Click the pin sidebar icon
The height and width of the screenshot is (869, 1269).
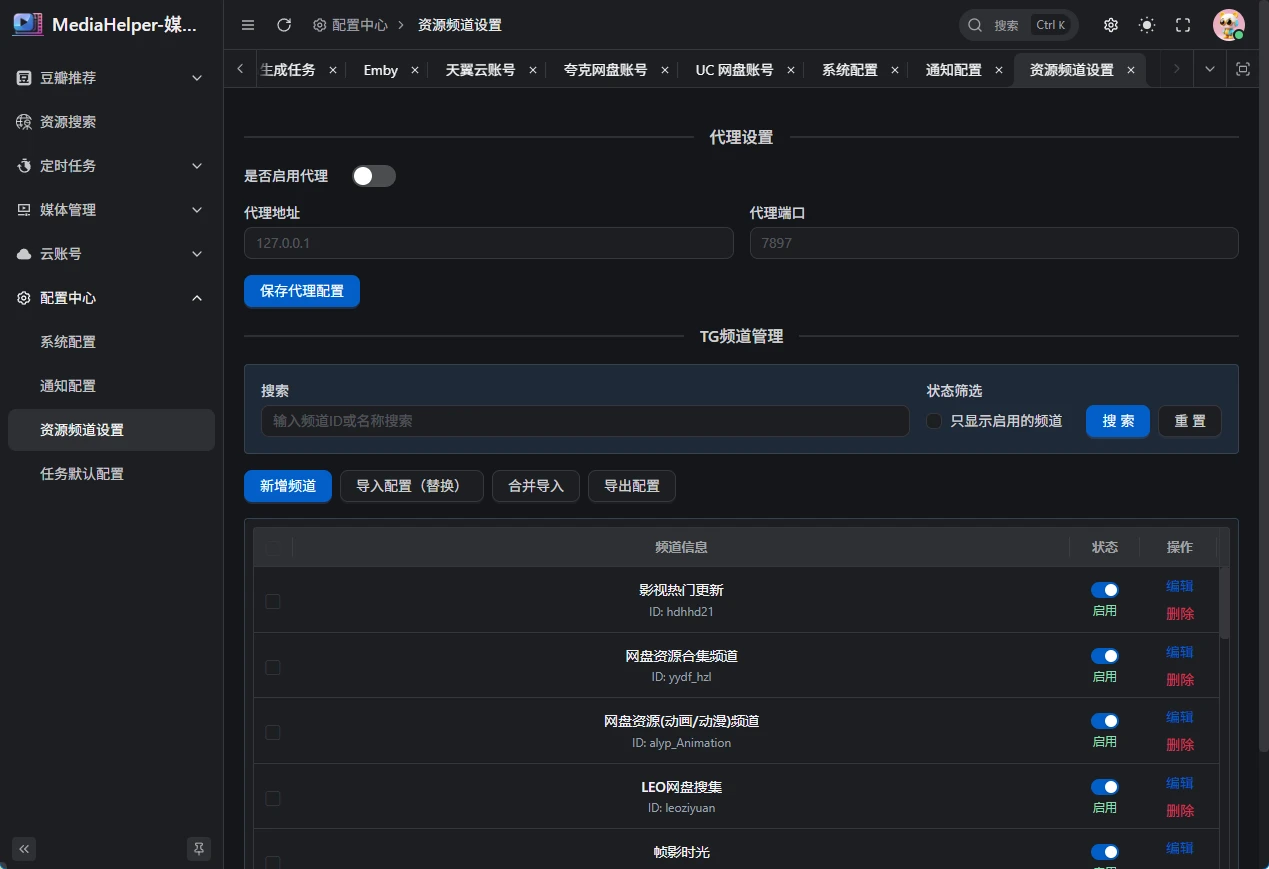tap(199, 849)
